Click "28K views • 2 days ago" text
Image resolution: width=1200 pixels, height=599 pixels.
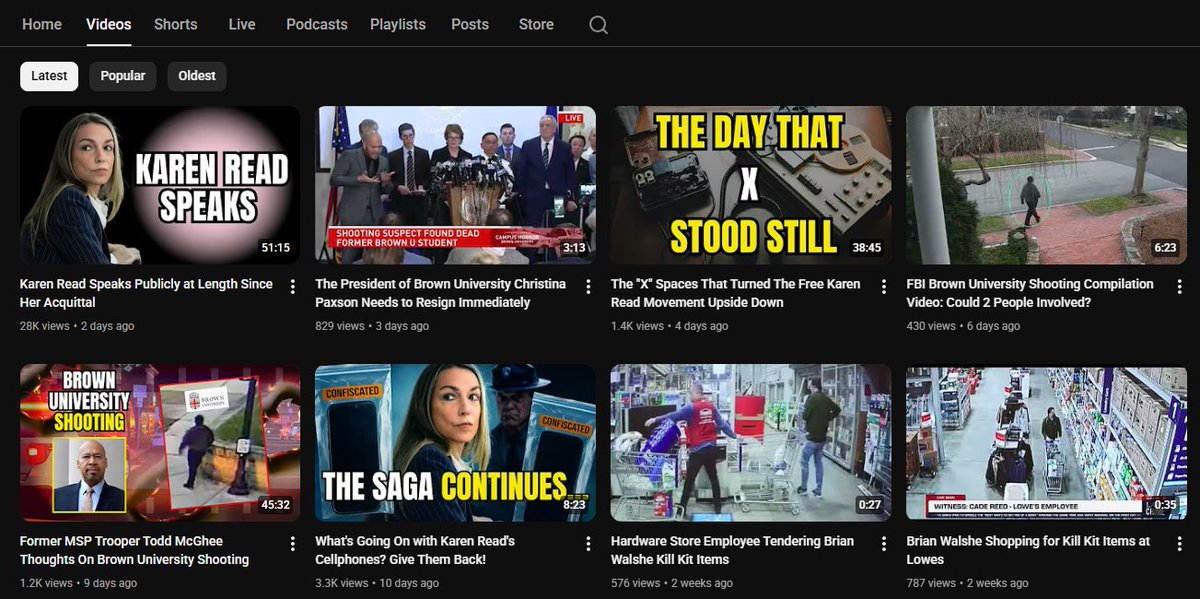(77, 326)
